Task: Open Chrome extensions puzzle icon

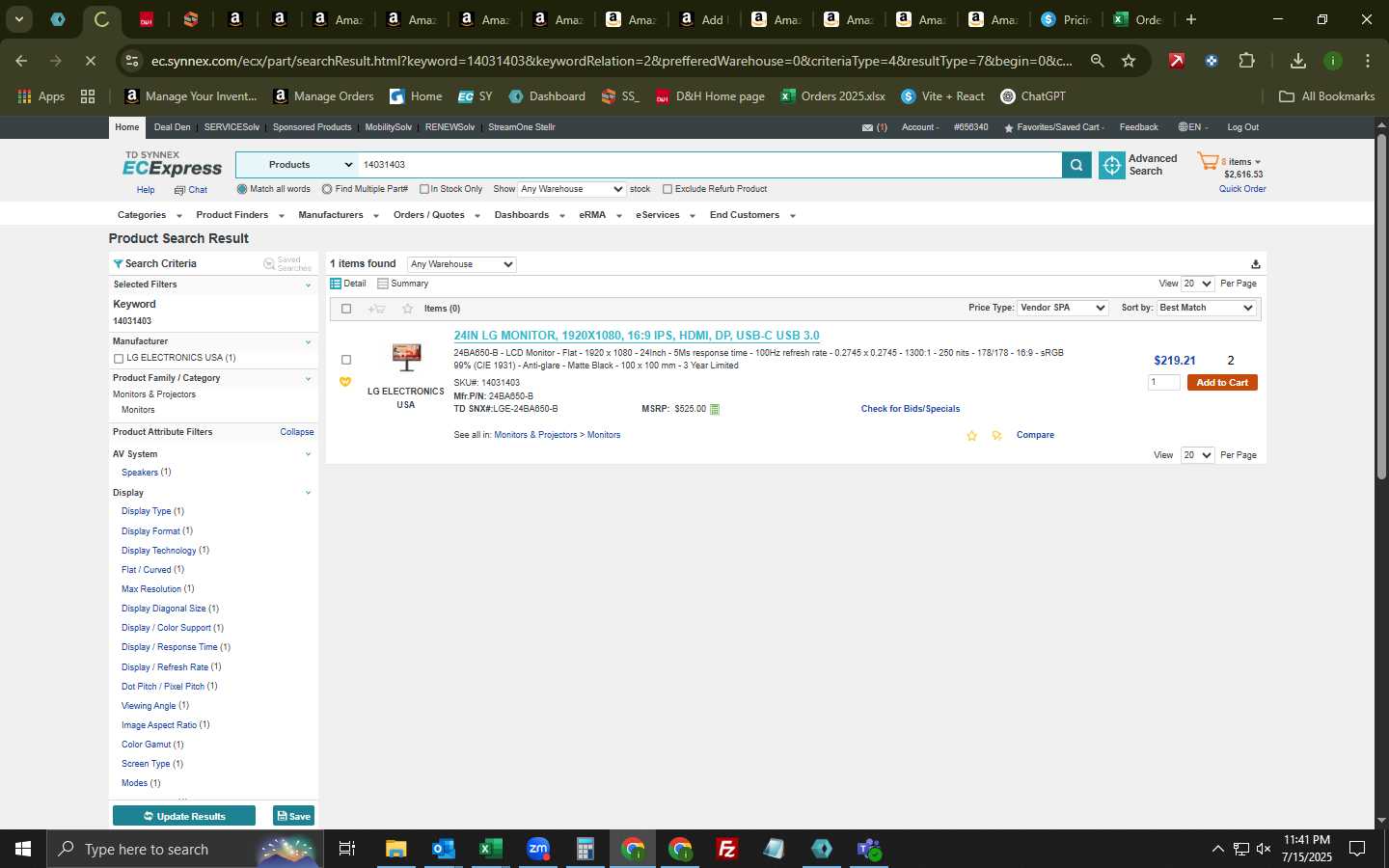Action: [x=1246, y=61]
